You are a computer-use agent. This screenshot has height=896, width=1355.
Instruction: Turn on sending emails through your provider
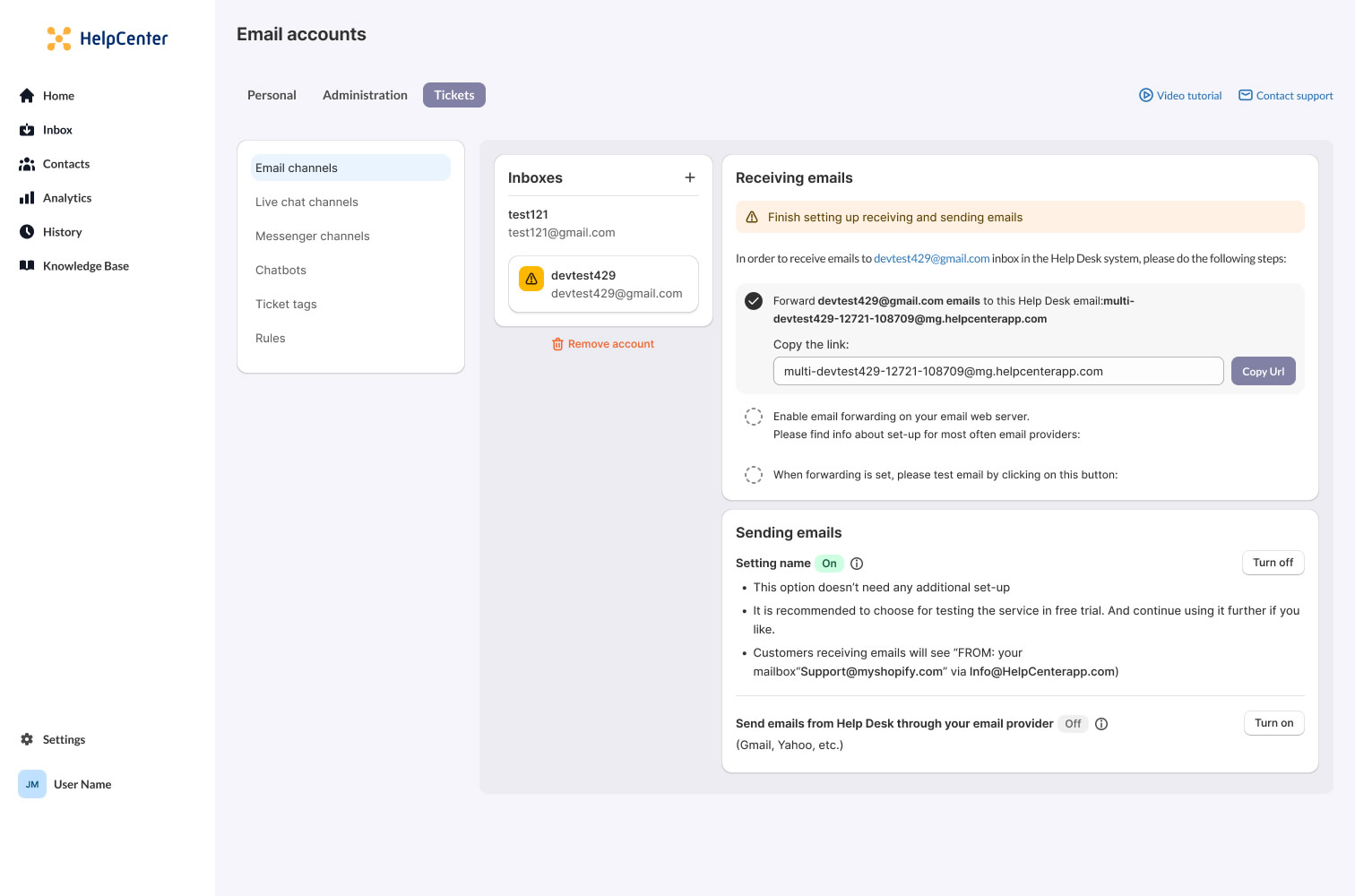1273,723
